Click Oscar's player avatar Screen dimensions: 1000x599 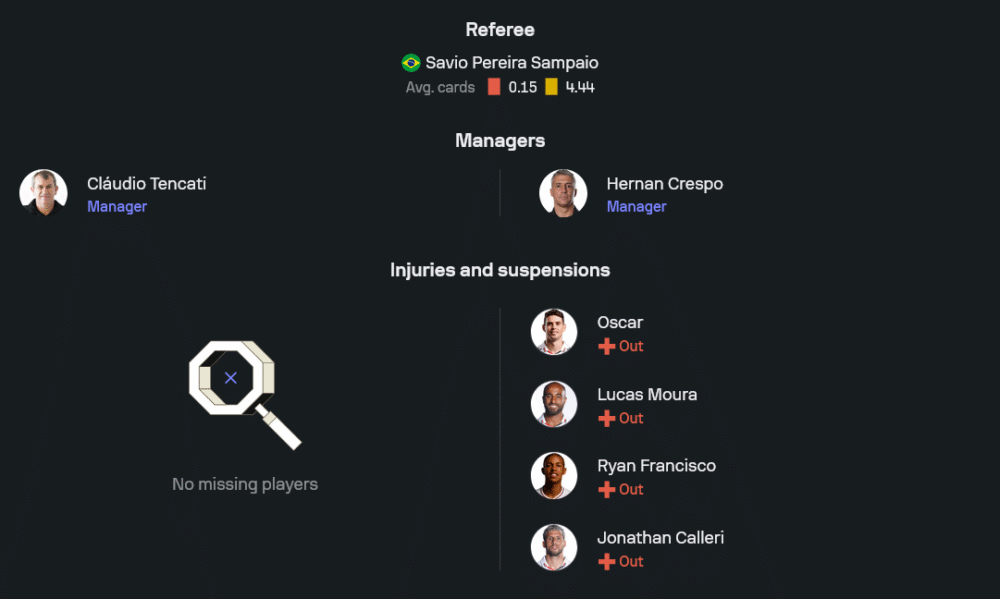click(x=554, y=332)
